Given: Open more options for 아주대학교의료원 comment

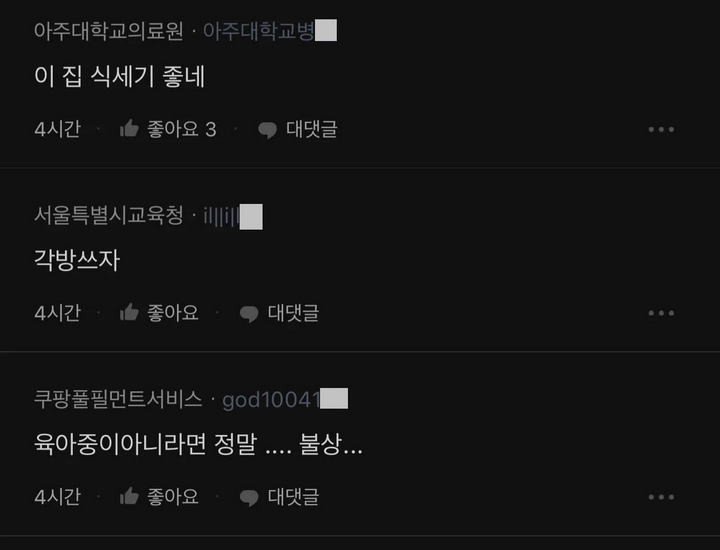Looking at the screenshot, I should click(661, 129).
